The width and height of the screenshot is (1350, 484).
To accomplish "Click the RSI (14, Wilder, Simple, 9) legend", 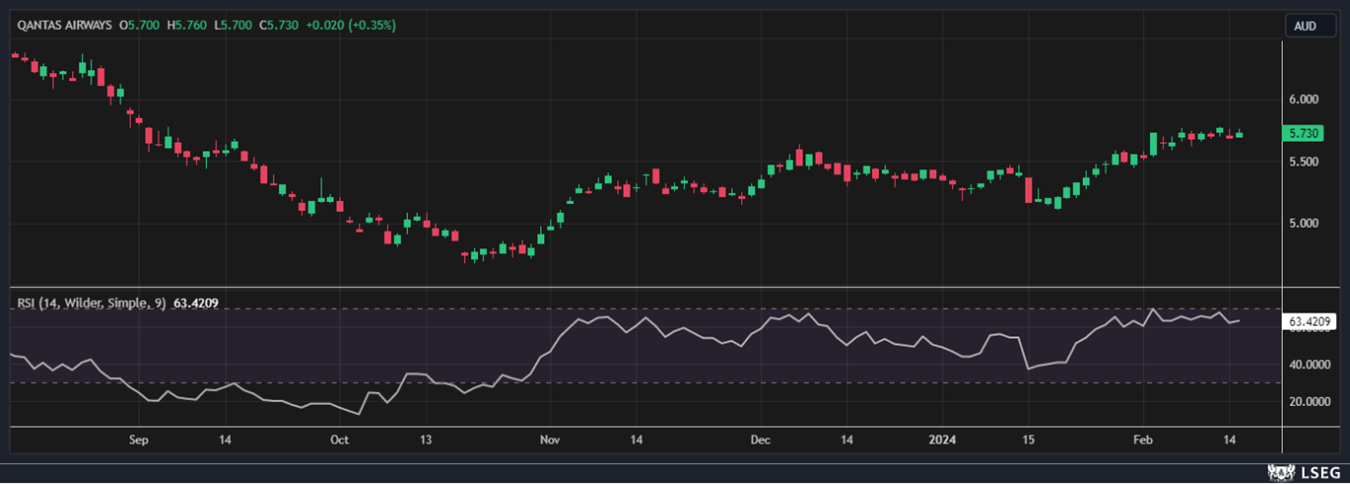I will [x=91, y=302].
